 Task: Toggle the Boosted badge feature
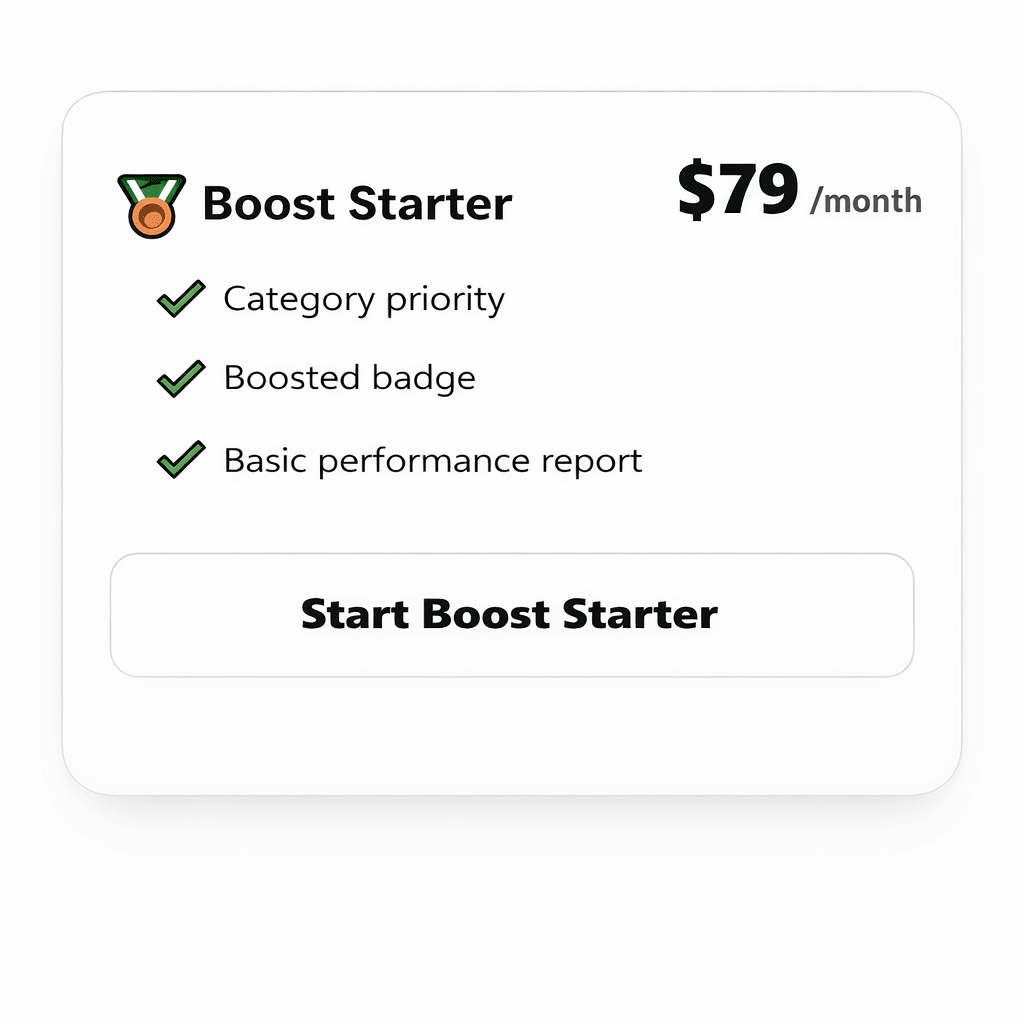(348, 378)
